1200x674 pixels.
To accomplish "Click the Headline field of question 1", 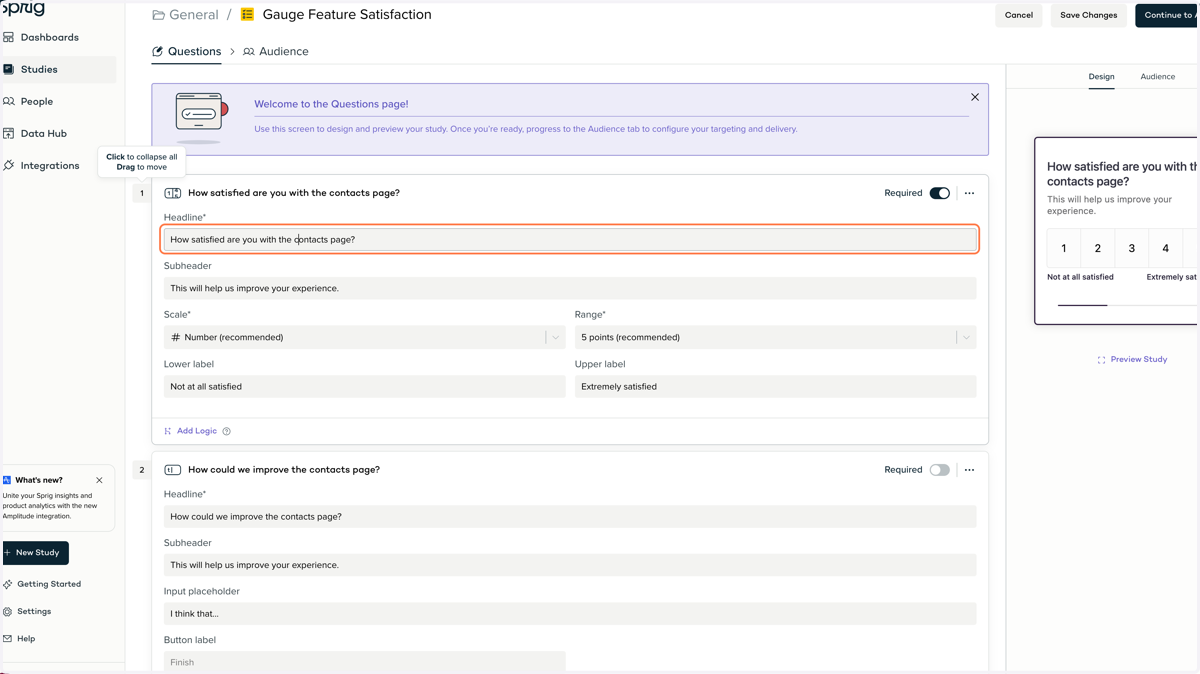I will 570,239.
